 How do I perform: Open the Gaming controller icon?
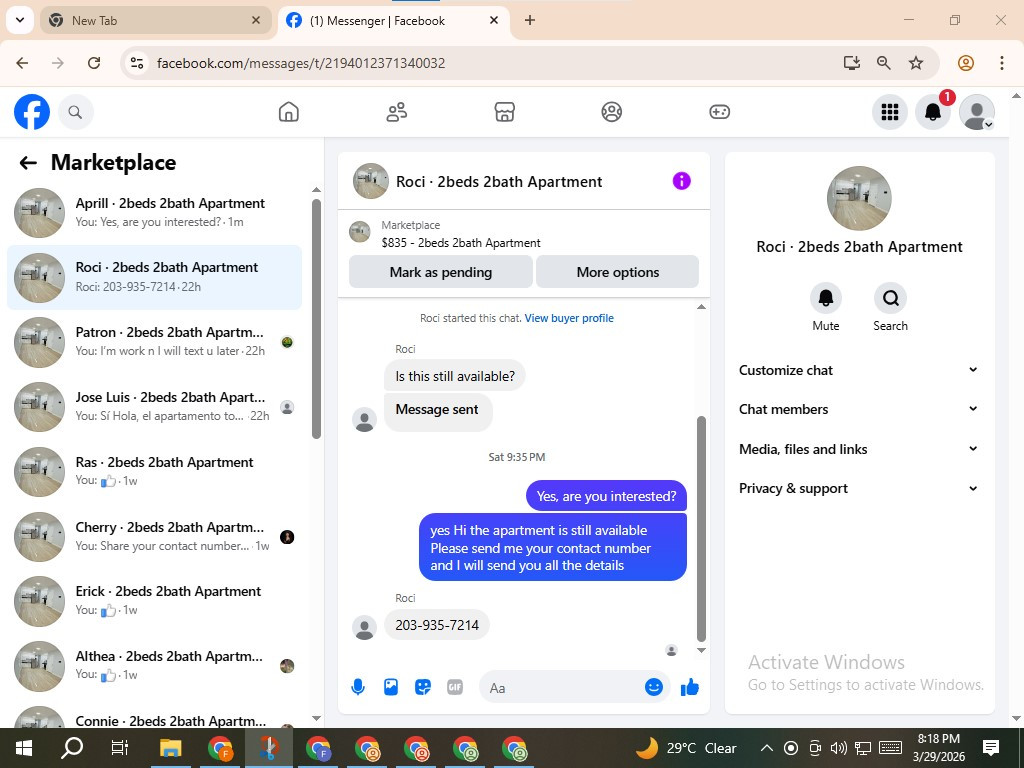(720, 112)
